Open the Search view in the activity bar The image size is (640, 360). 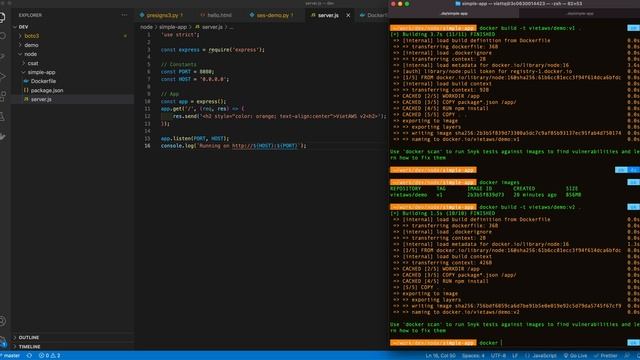(2, 36)
